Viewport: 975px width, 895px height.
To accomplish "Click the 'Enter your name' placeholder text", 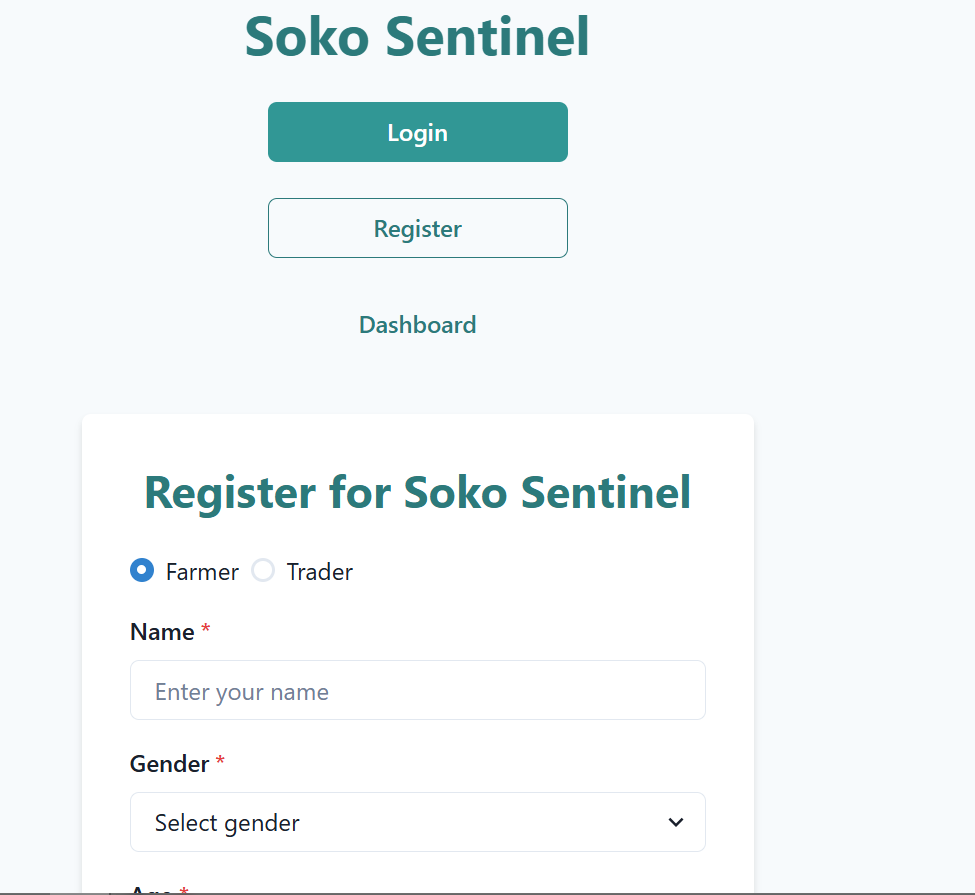I will [x=242, y=692].
